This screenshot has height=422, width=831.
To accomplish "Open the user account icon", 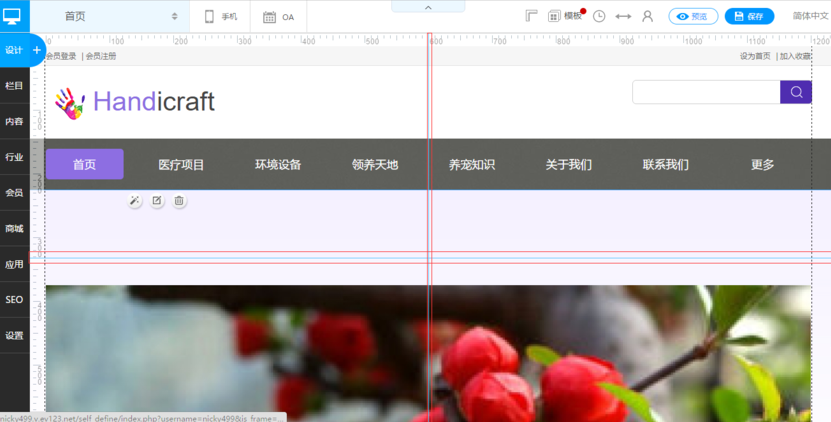I will tap(647, 16).
